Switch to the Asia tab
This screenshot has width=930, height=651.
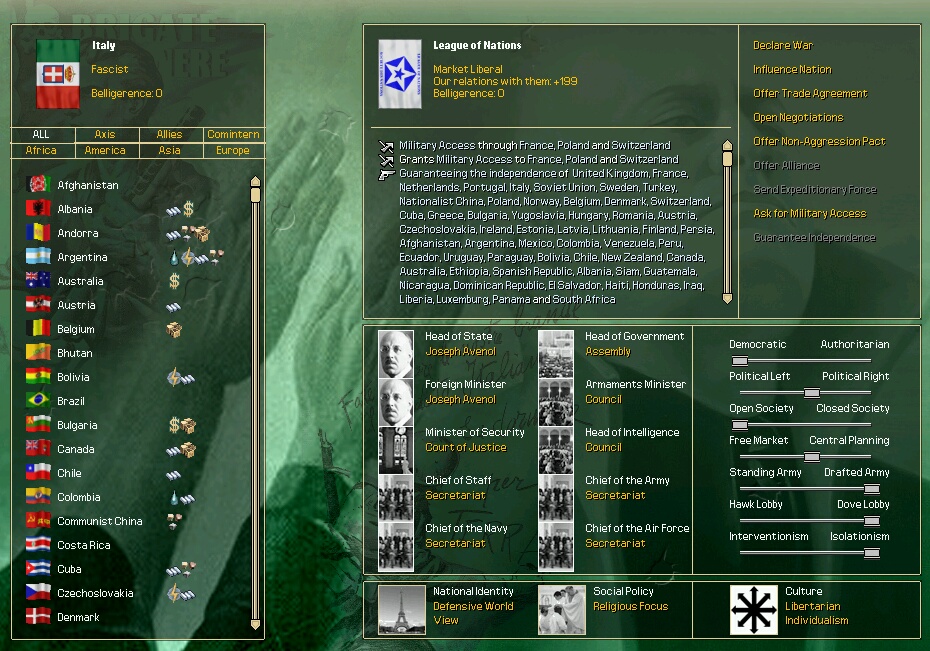[x=170, y=151]
